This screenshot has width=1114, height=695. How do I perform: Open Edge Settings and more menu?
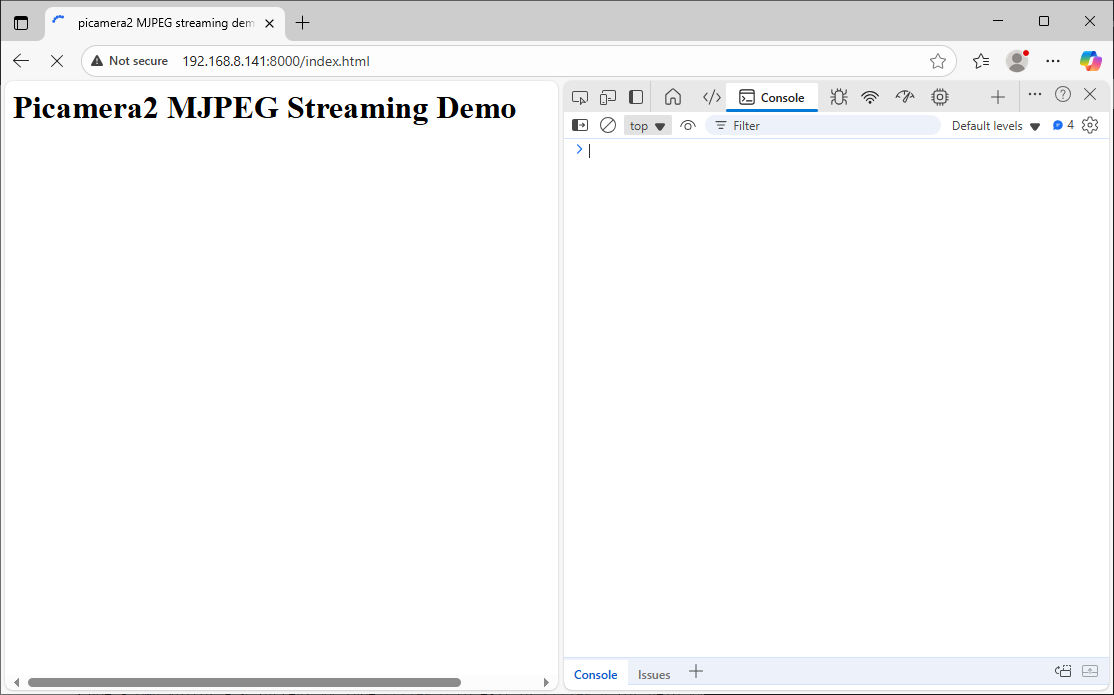(1053, 61)
